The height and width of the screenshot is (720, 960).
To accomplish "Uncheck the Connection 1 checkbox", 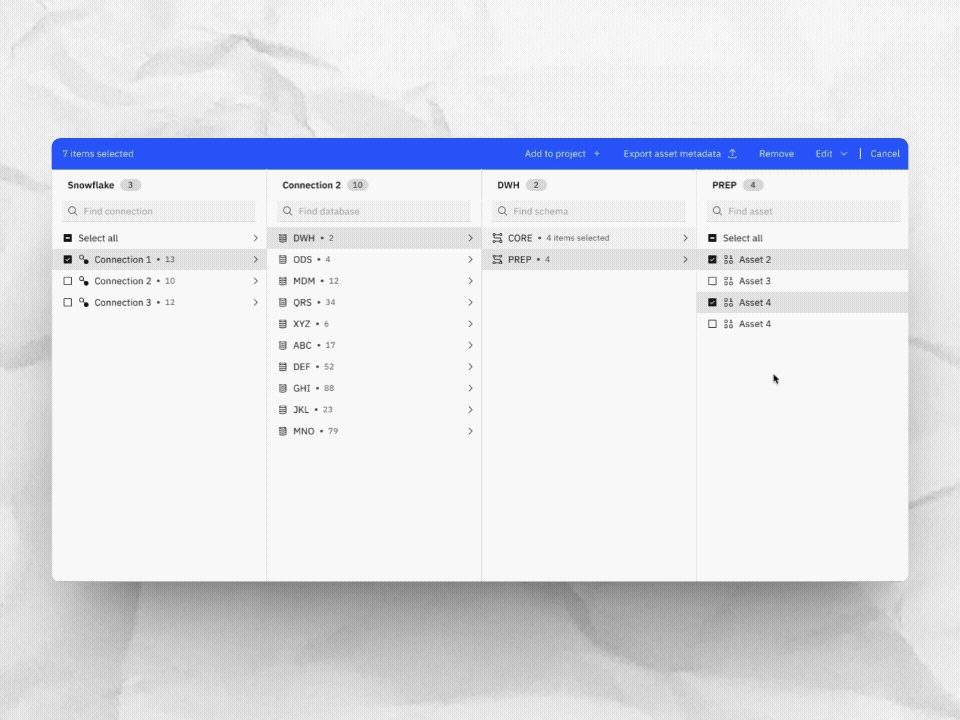I will pyautogui.click(x=68, y=259).
